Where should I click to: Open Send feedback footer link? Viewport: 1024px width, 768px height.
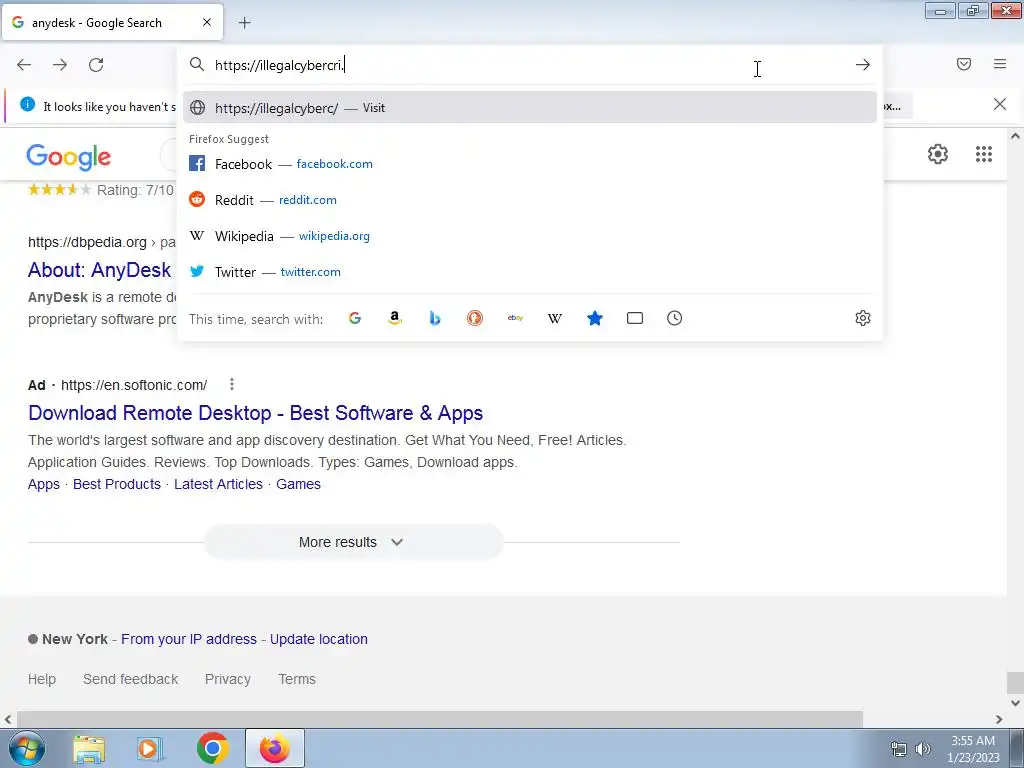pyautogui.click(x=131, y=679)
